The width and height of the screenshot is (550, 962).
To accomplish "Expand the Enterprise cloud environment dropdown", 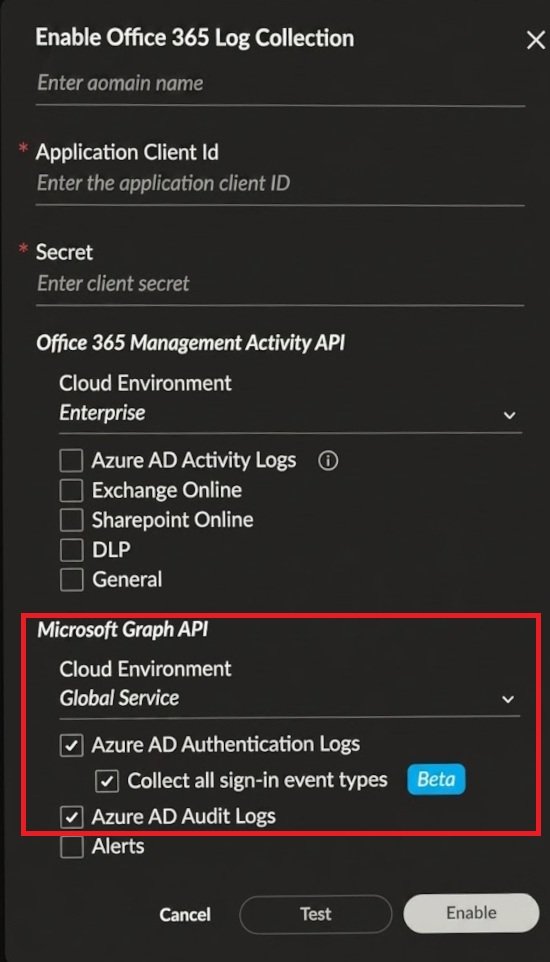I will [290, 414].
